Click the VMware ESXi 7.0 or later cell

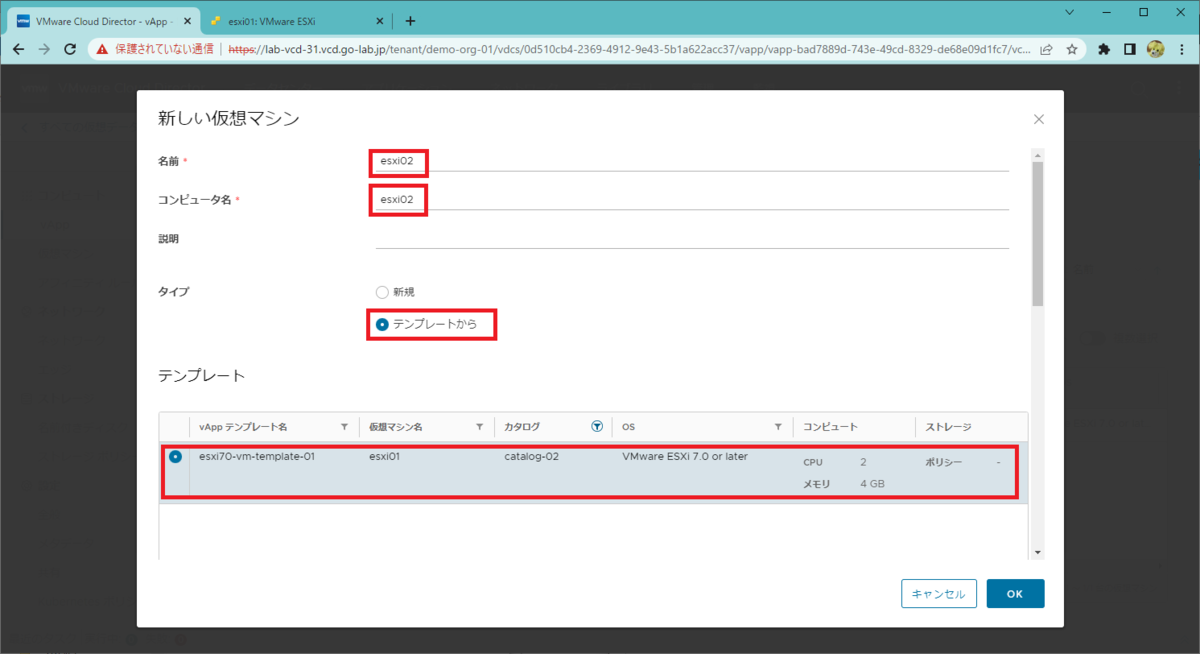click(685, 457)
